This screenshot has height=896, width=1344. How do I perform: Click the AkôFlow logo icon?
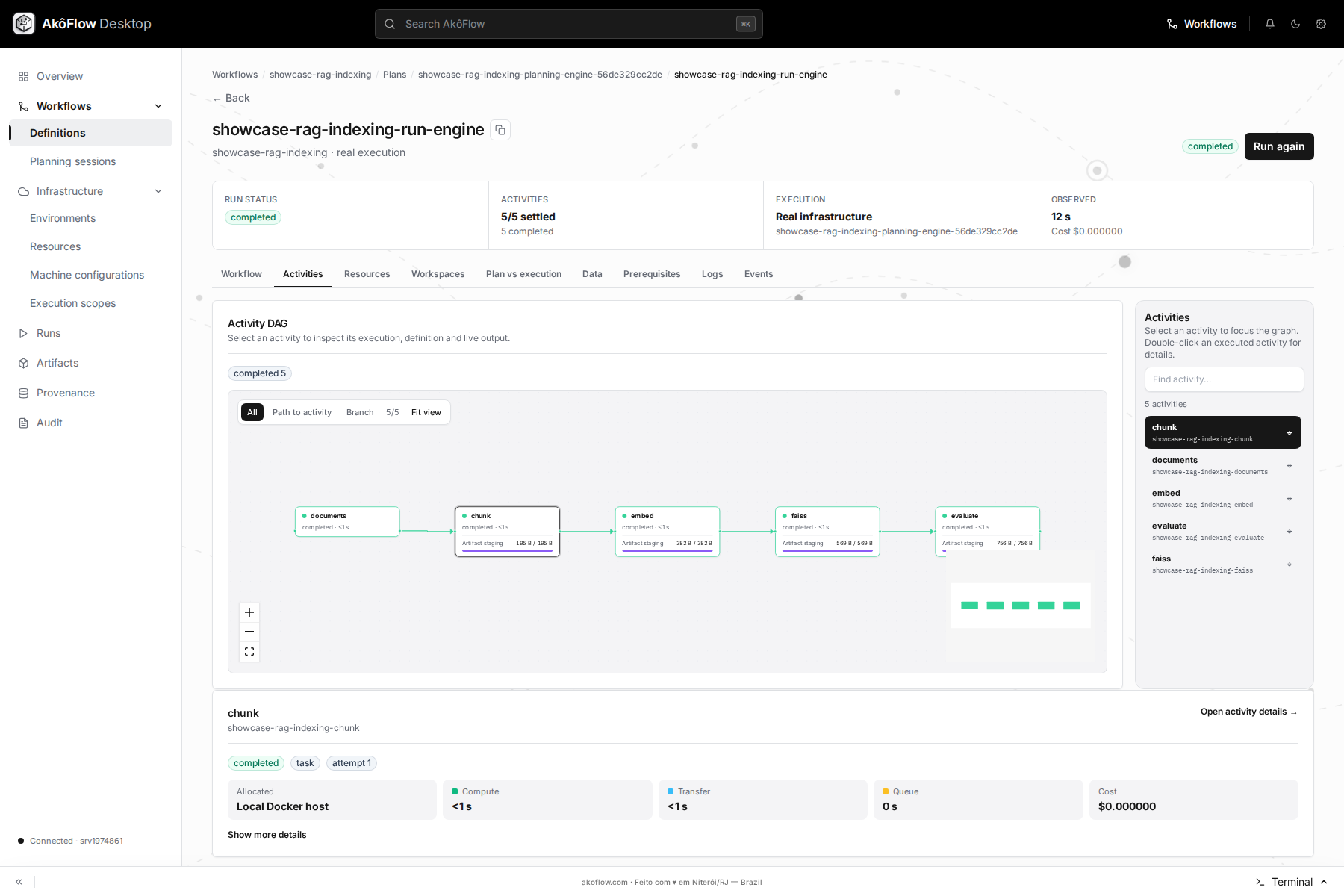(24, 24)
